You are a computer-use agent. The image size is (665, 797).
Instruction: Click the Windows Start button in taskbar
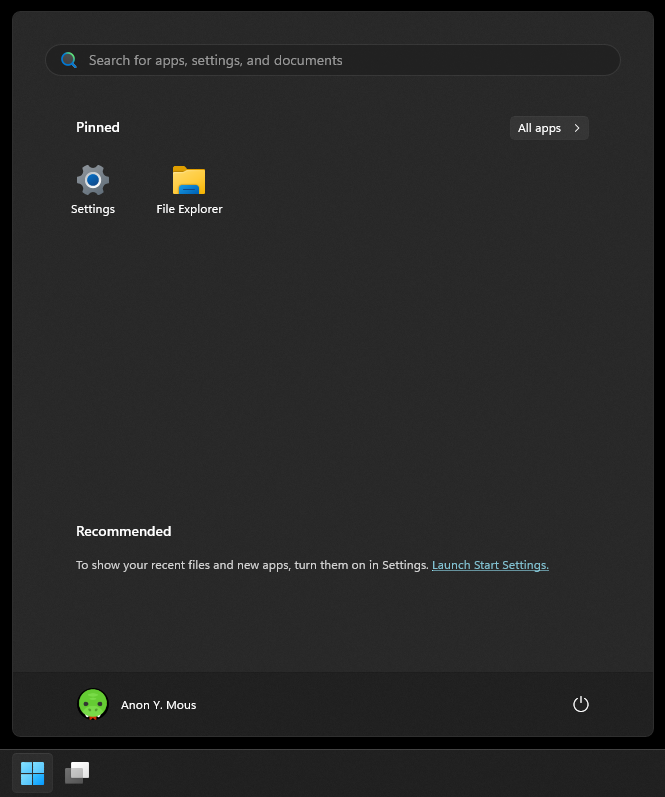[x=33, y=773]
